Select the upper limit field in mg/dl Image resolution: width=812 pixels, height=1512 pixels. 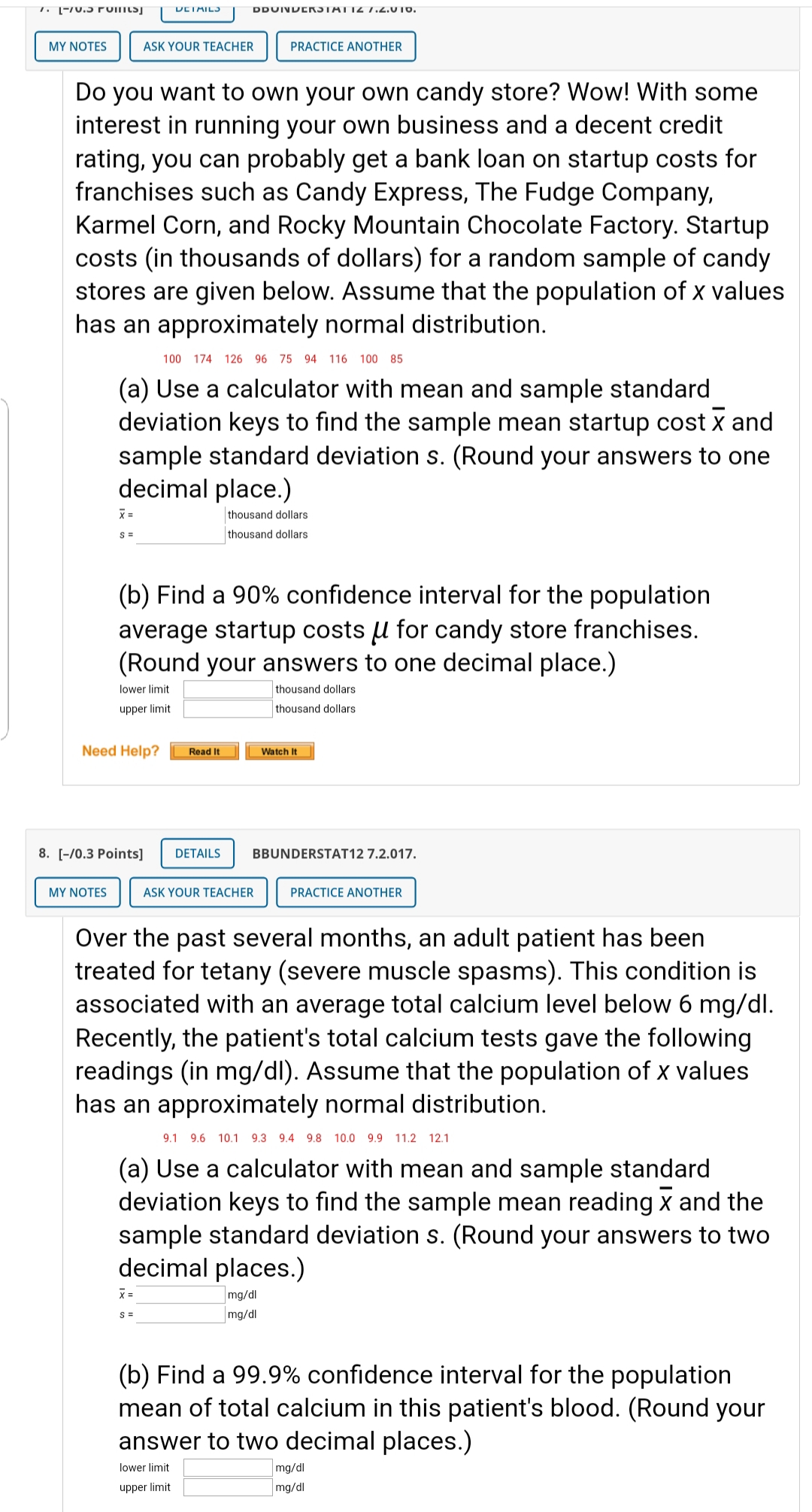[228, 1487]
